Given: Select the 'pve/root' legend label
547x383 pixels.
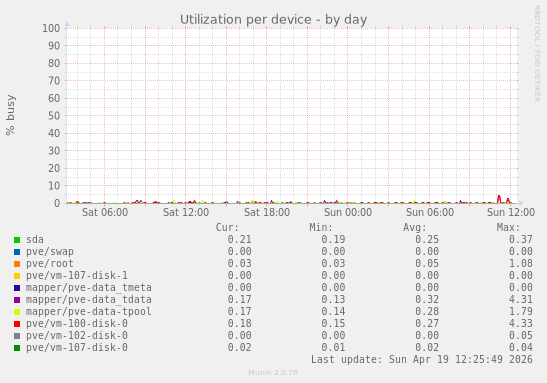Looking at the screenshot, I should pos(50,264).
